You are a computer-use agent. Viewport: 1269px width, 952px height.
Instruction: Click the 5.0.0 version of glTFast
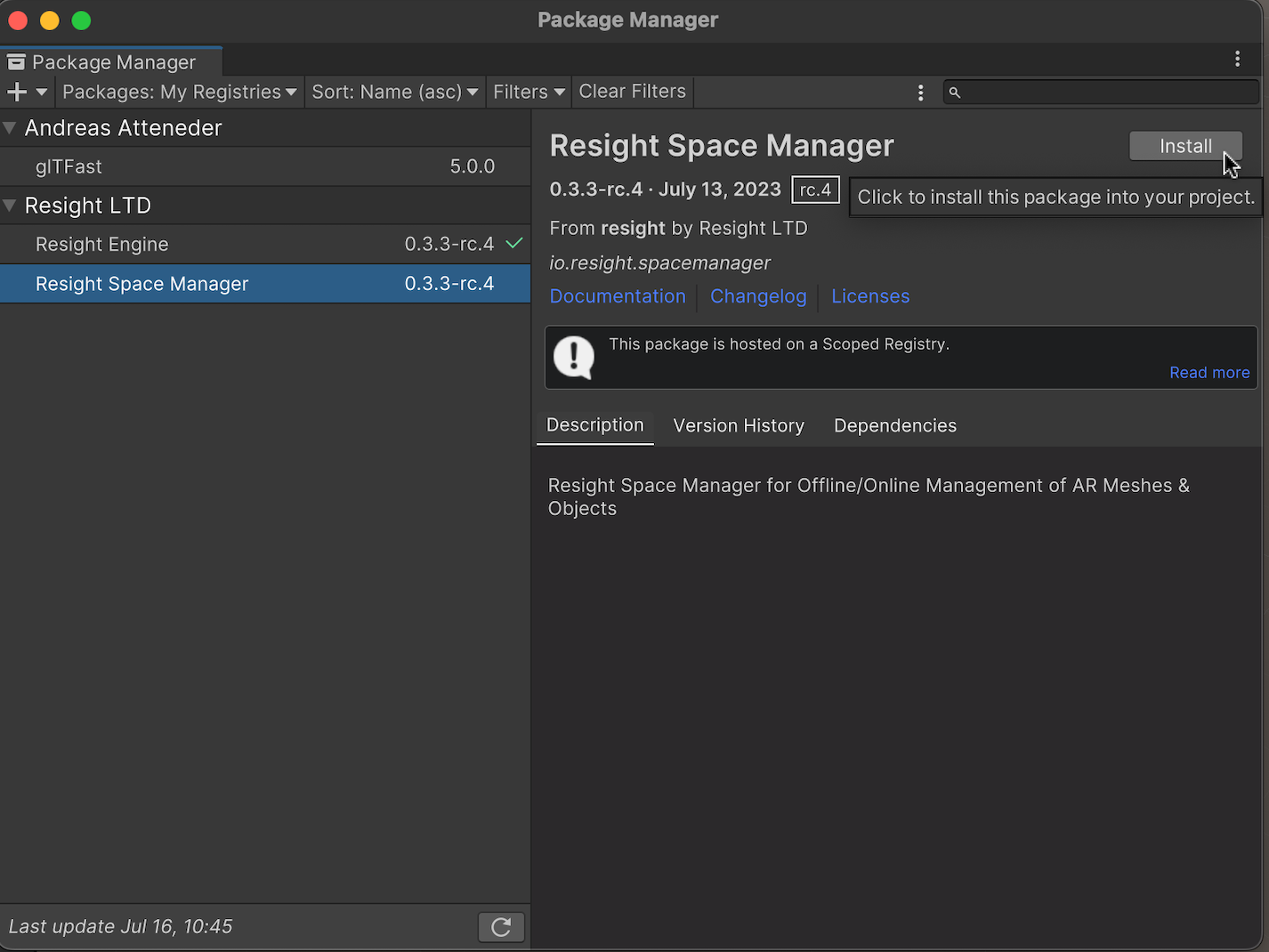coord(473,166)
